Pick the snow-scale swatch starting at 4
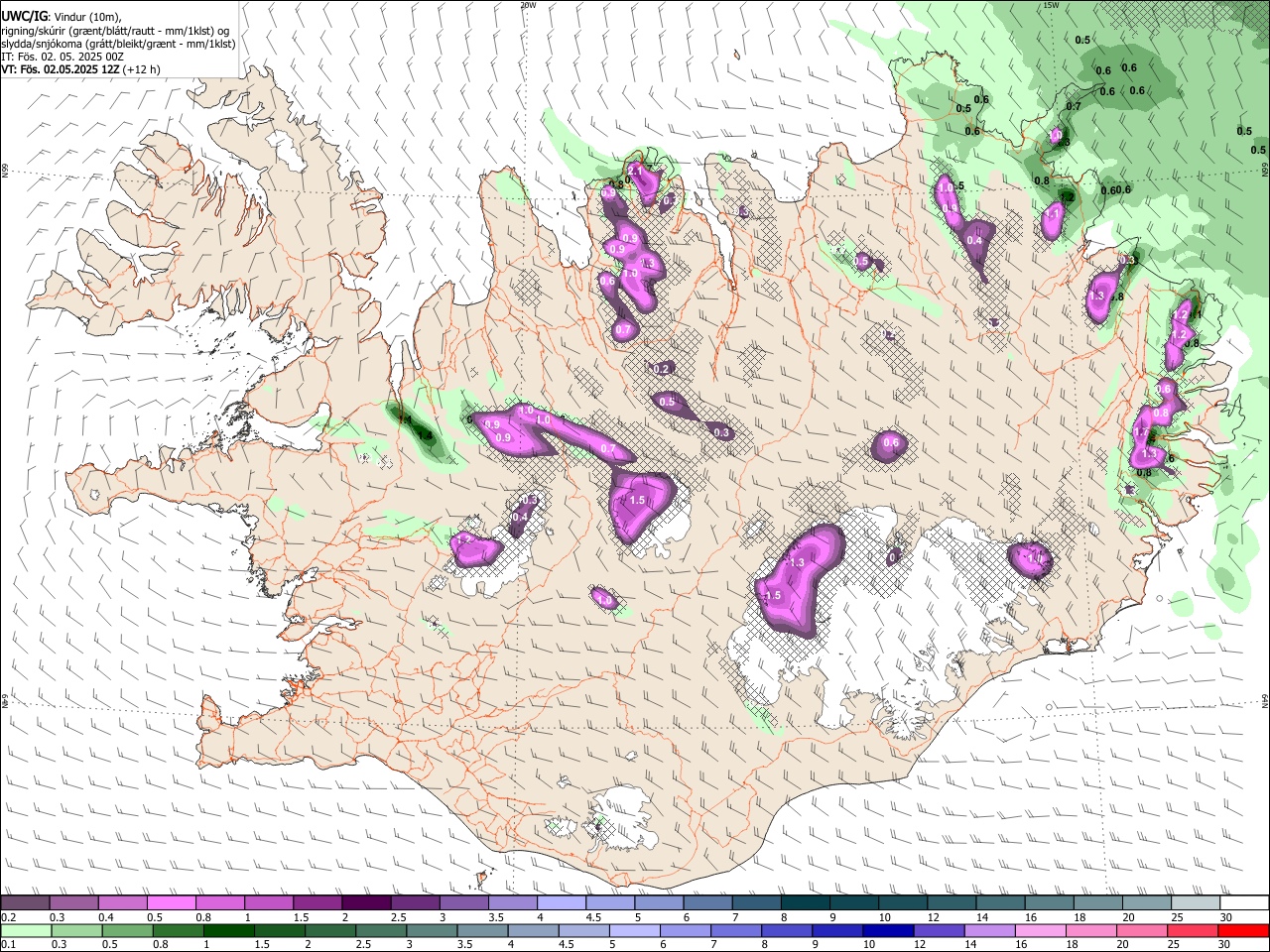 pos(561,903)
